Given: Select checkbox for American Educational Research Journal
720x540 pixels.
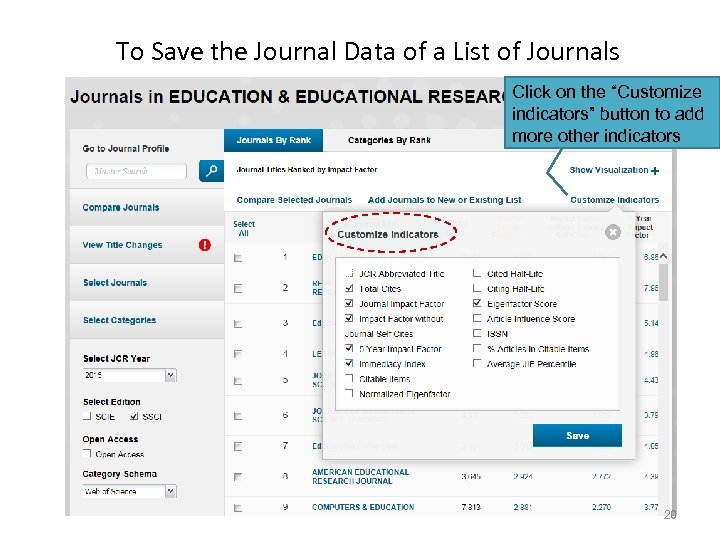Looking at the screenshot, I should (238, 477).
